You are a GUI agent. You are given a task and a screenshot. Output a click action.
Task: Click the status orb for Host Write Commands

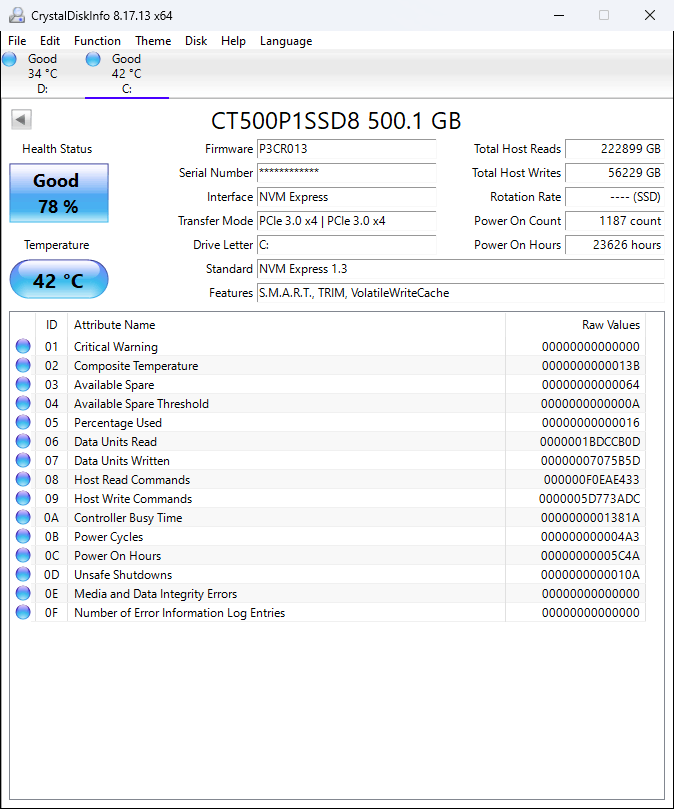point(23,498)
